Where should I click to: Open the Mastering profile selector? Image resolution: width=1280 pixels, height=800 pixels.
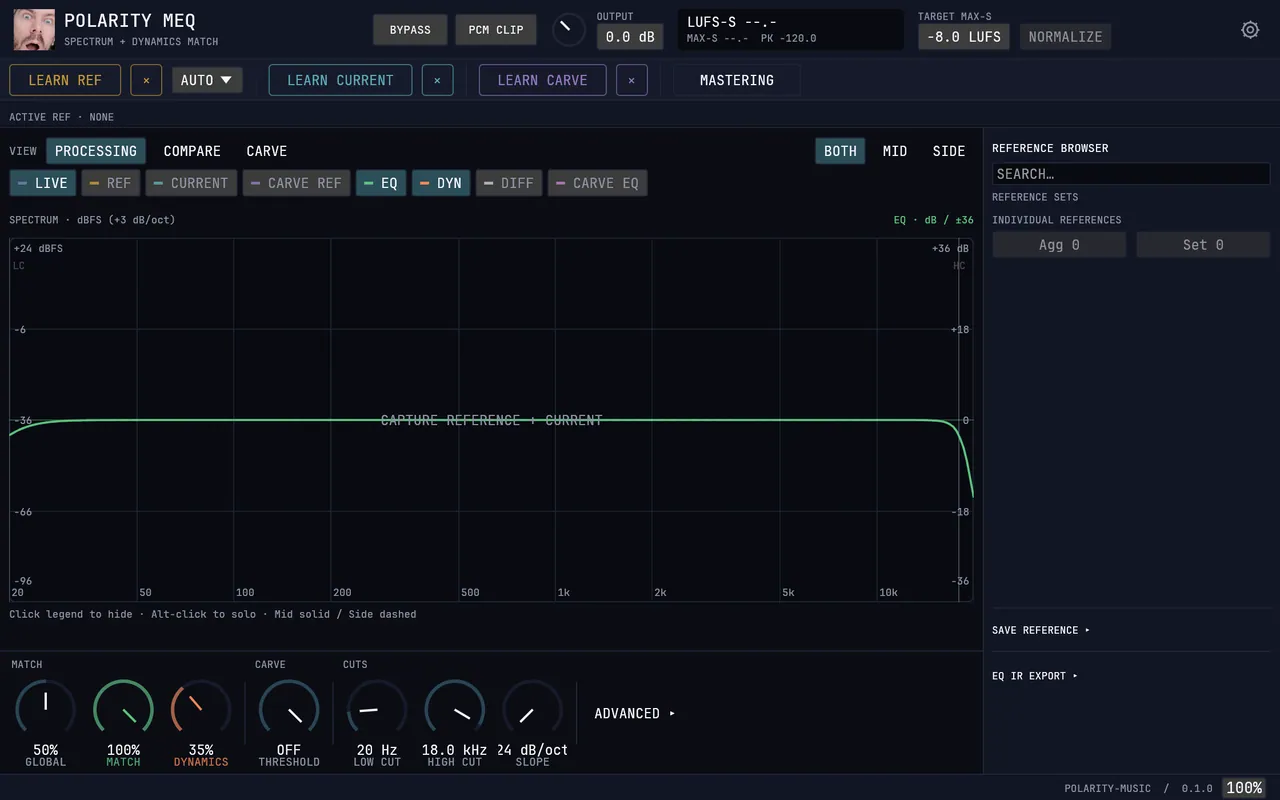737,80
